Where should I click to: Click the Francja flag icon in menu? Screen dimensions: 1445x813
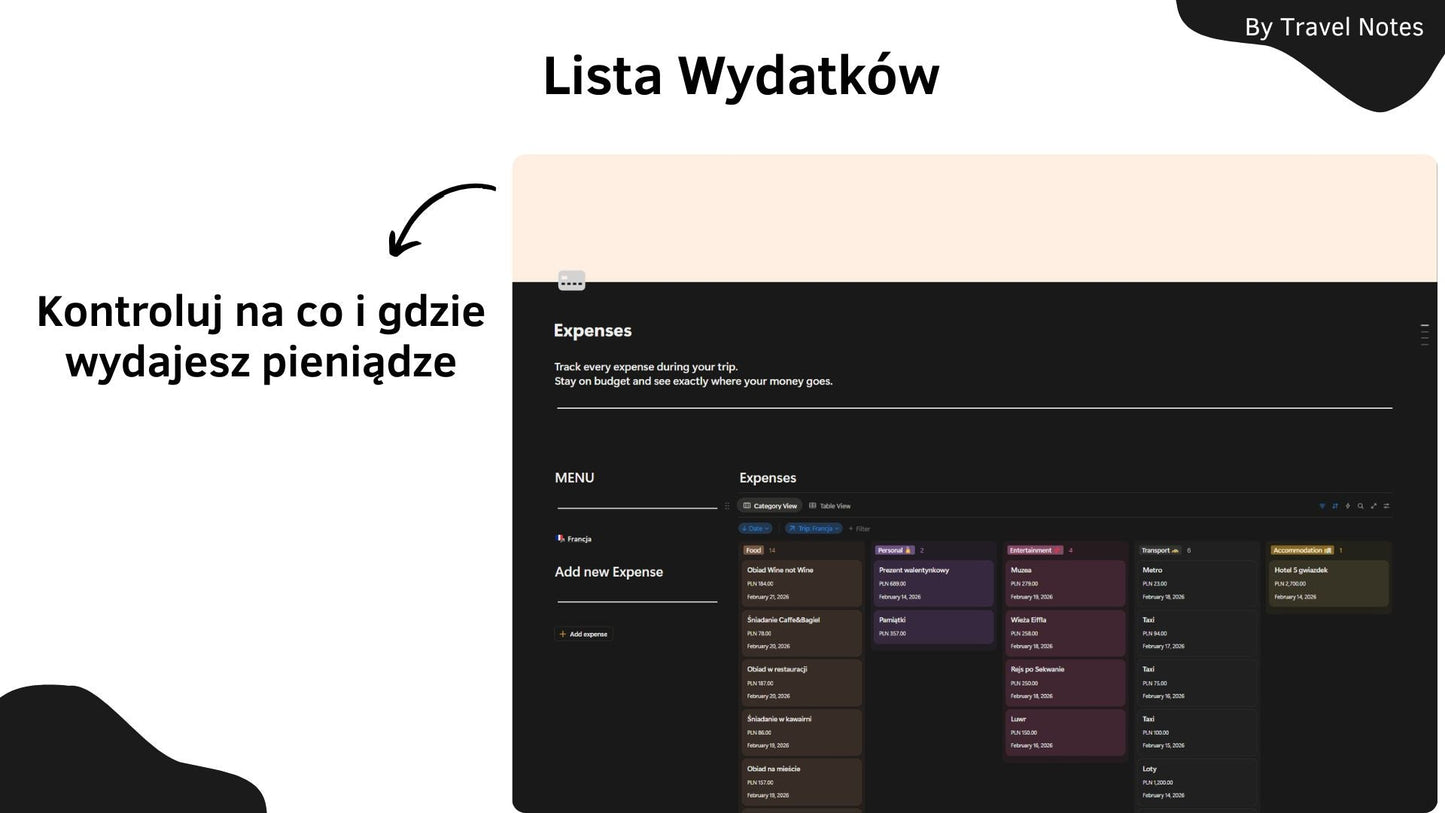click(561, 538)
